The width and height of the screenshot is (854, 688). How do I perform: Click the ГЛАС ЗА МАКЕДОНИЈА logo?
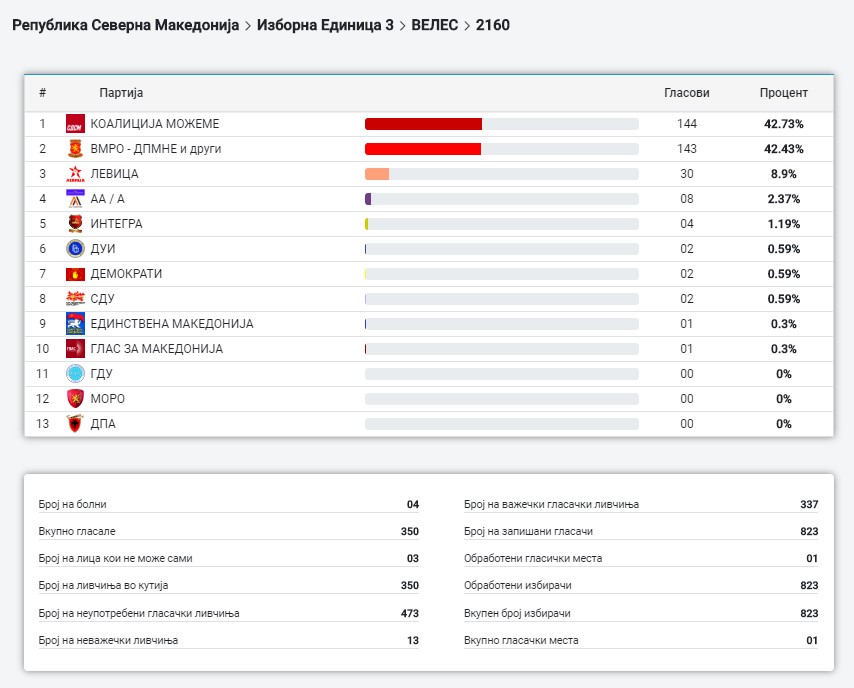[75, 349]
